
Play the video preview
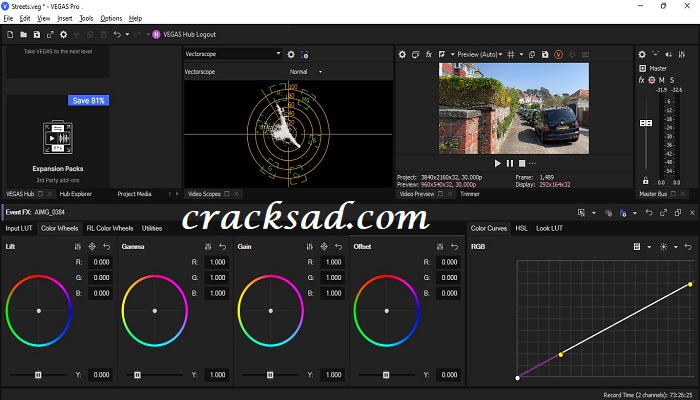click(x=498, y=163)
